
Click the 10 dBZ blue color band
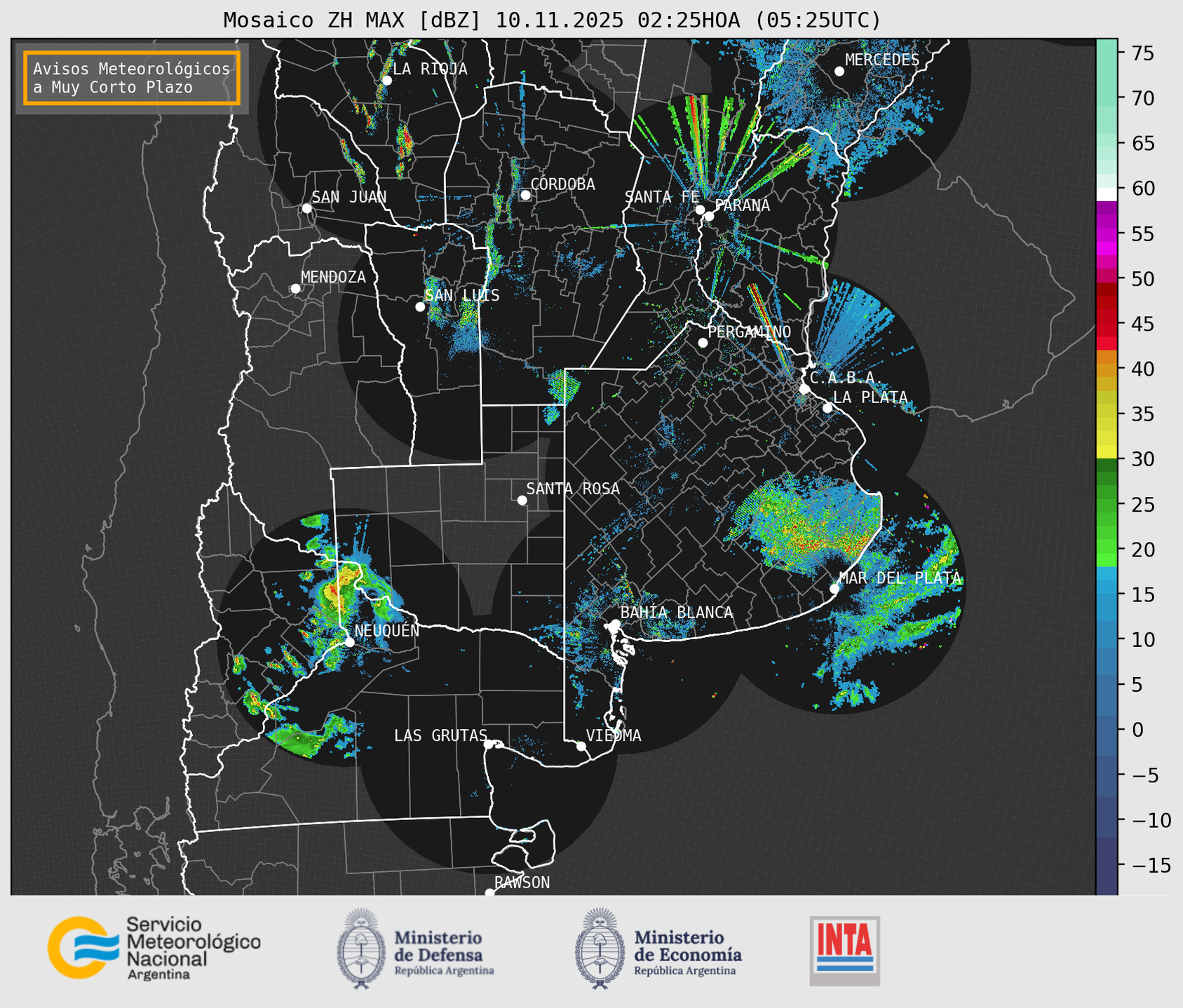point(1107,639)
